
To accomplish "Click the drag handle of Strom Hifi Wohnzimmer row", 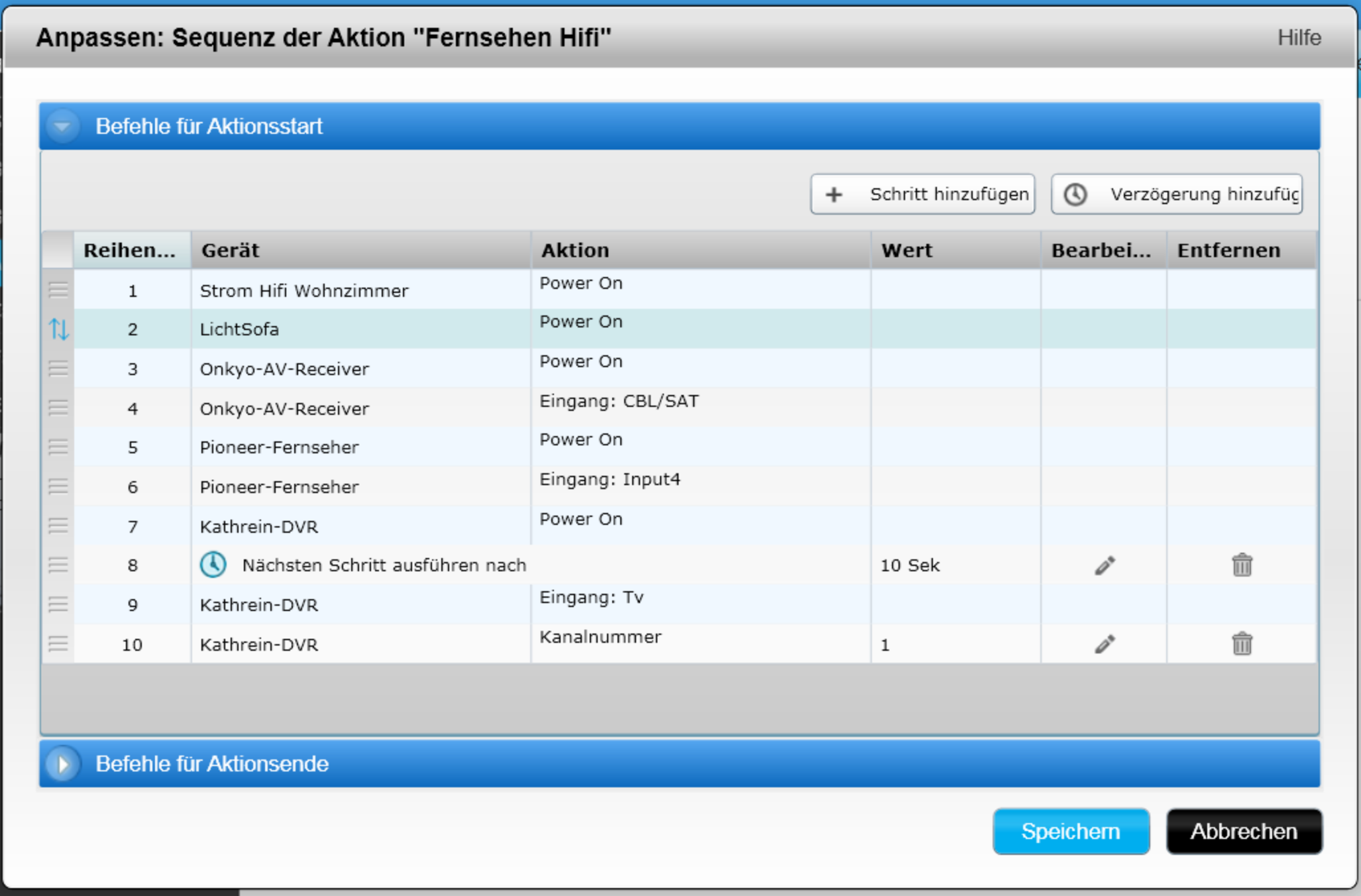I will [x=58, y=290].
